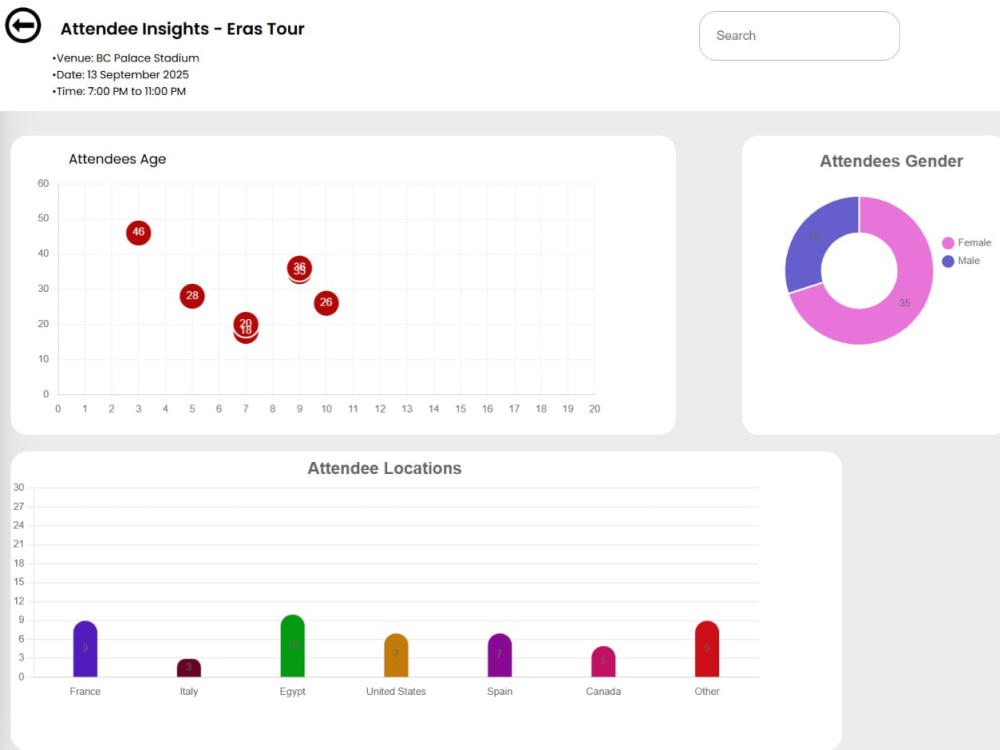This screenshot has width=1000, height=750.
Task: Click the pink Female legend swatch
Action: (948, 243)
